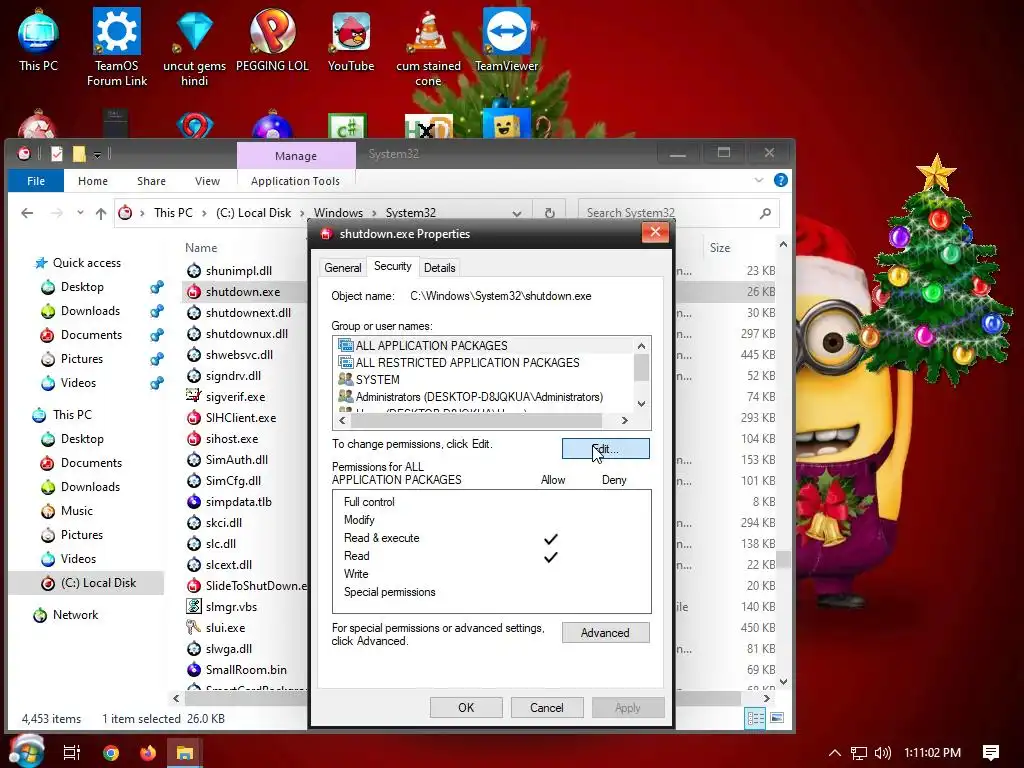Select the uncut gems hindi desktop icon

[x=194, y=47]
